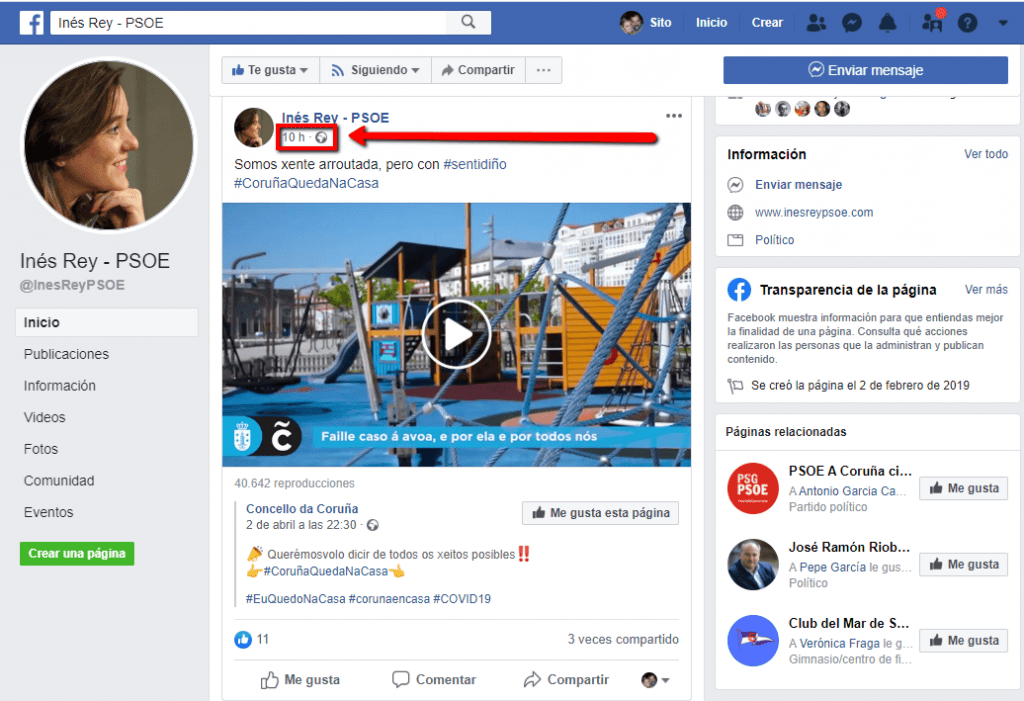Screen dimensions: 1024x701
Task: Click the Crear una página green button
Action: tap(77, 553)
